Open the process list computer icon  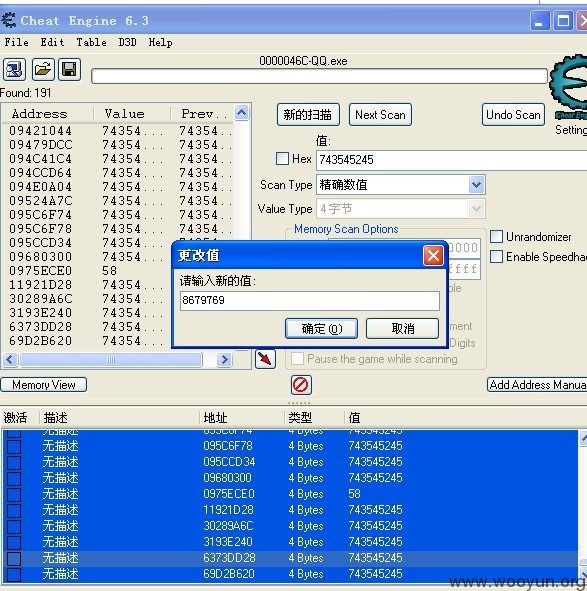(x=14, y=69)
